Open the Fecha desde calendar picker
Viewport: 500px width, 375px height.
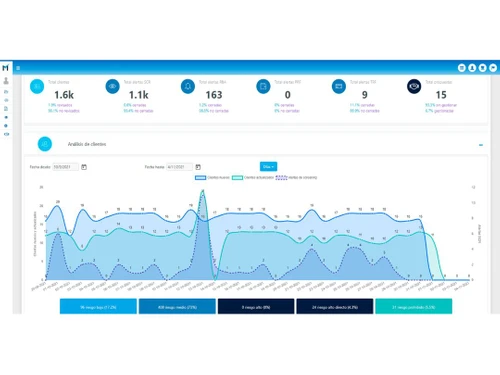(84, 167)
